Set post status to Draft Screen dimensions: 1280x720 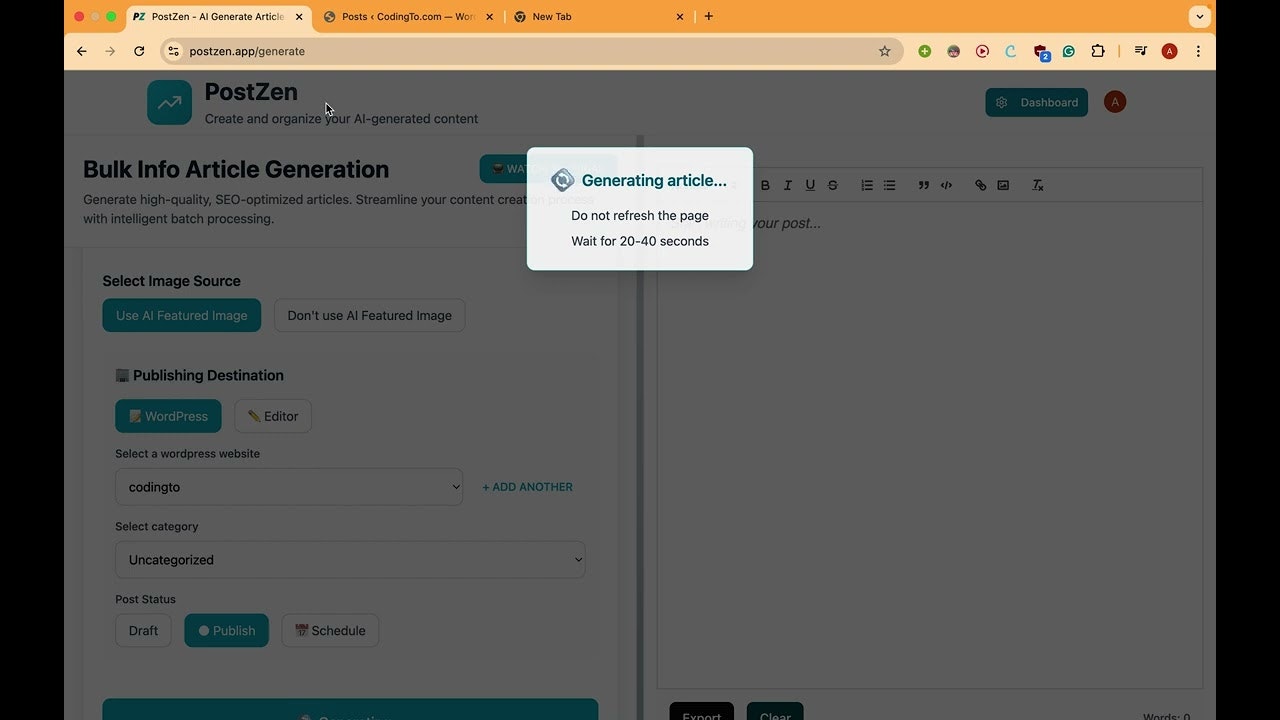pyautogui.click(x=143, y=630)
